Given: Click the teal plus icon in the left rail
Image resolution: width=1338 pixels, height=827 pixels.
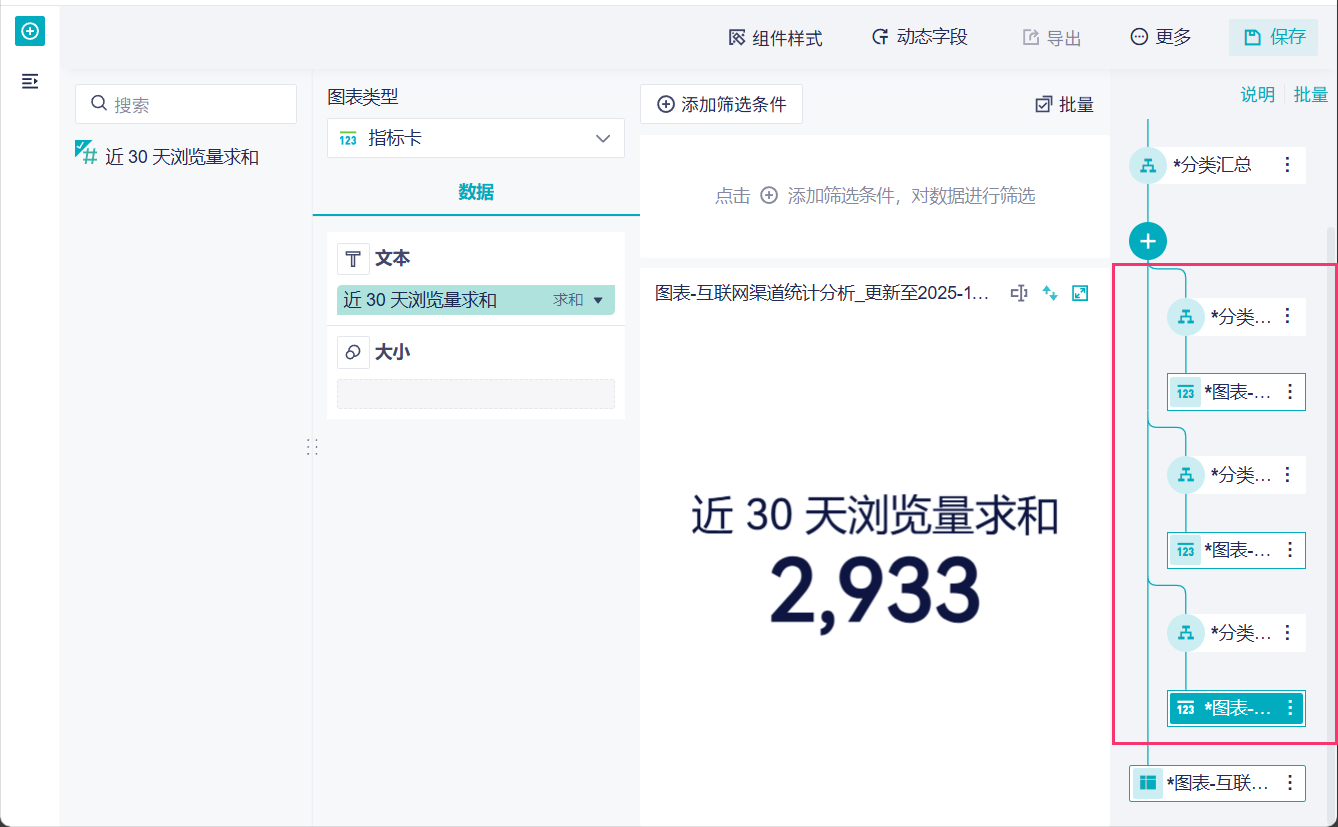Looking at the screenshot, I should [x=30, y=32].
